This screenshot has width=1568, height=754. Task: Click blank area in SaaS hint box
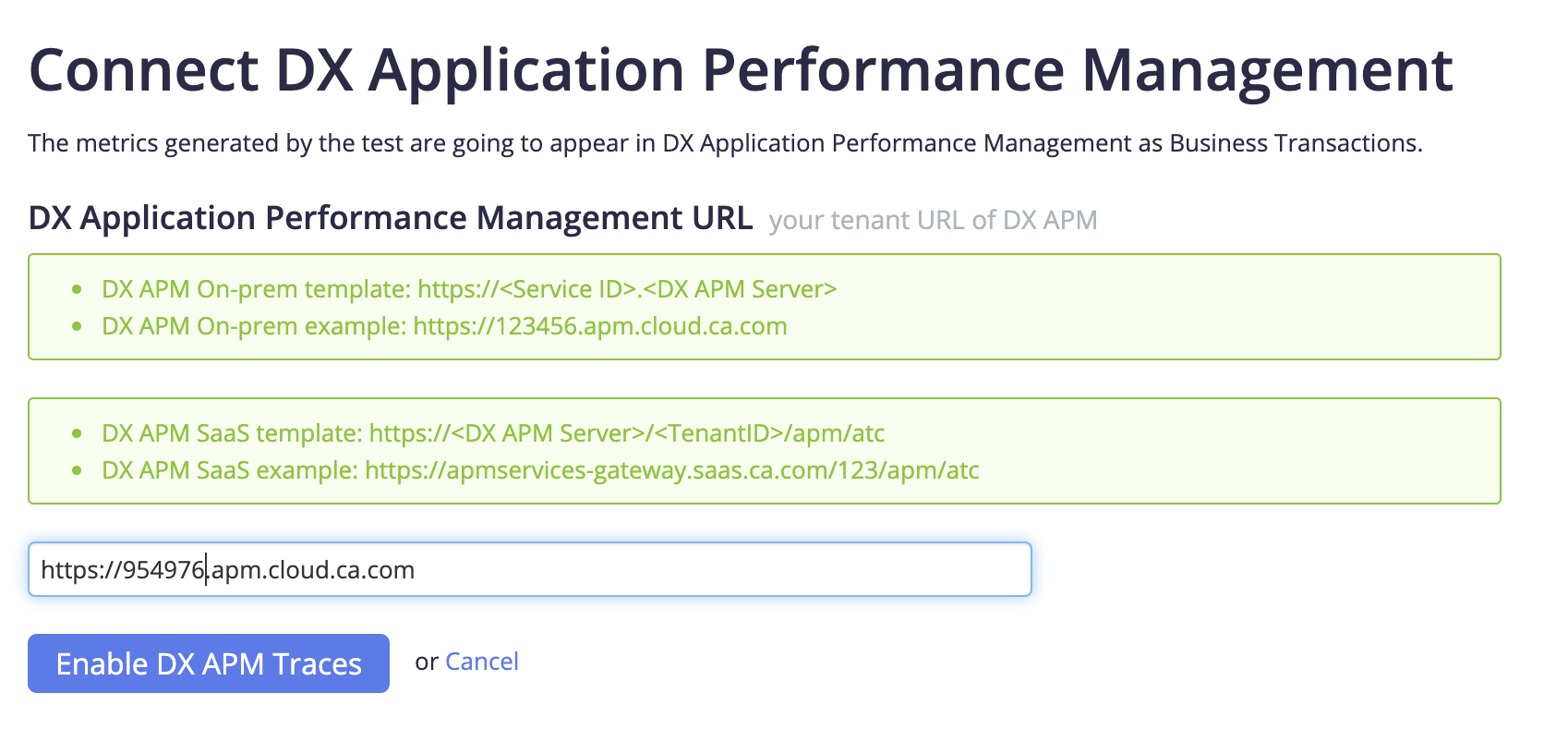click(x=1237, y=452)
